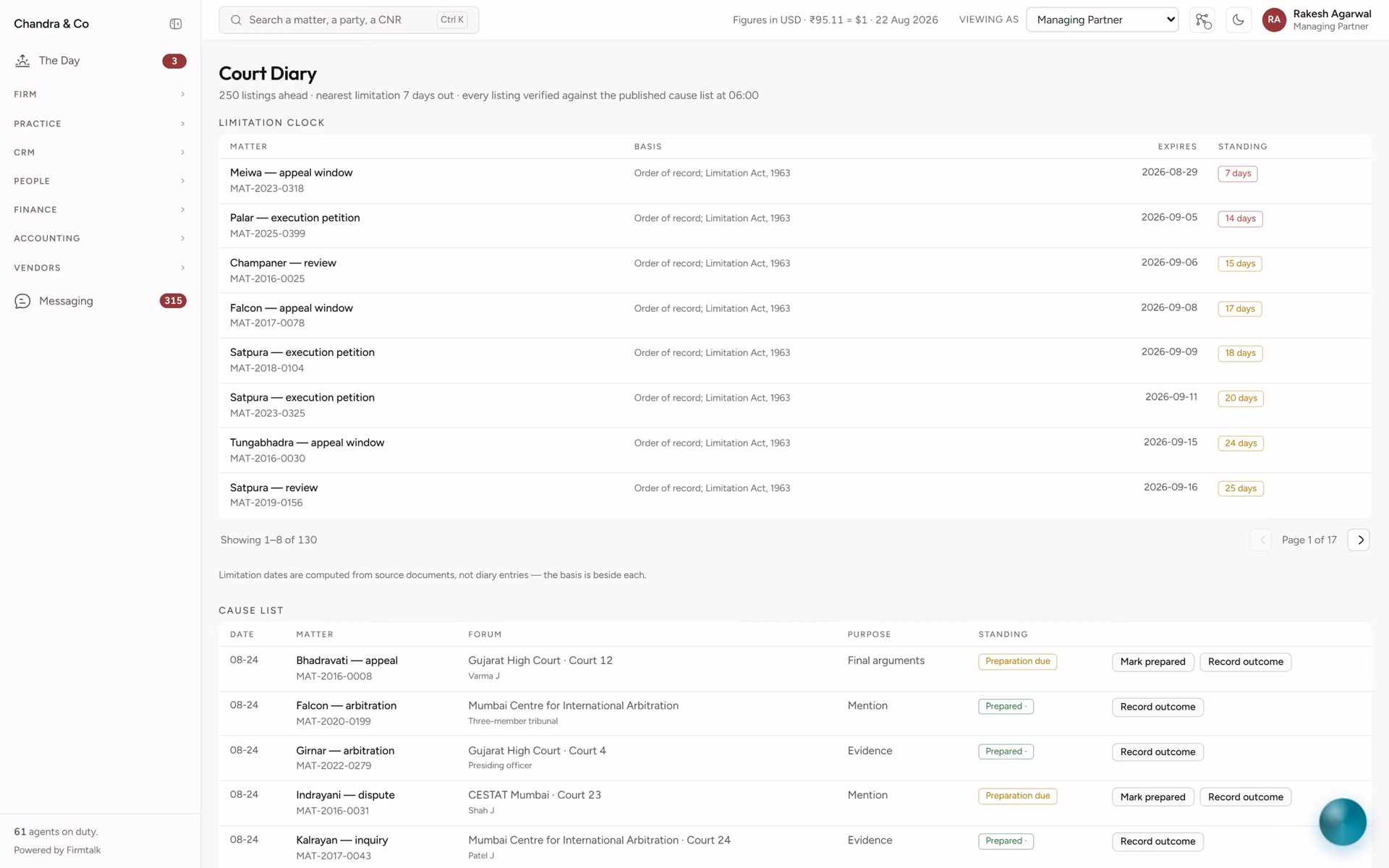Click the Expires column header
The height and width of the screenshot is (868, 1389).
pyautogui.click(x=1177, y=147)
